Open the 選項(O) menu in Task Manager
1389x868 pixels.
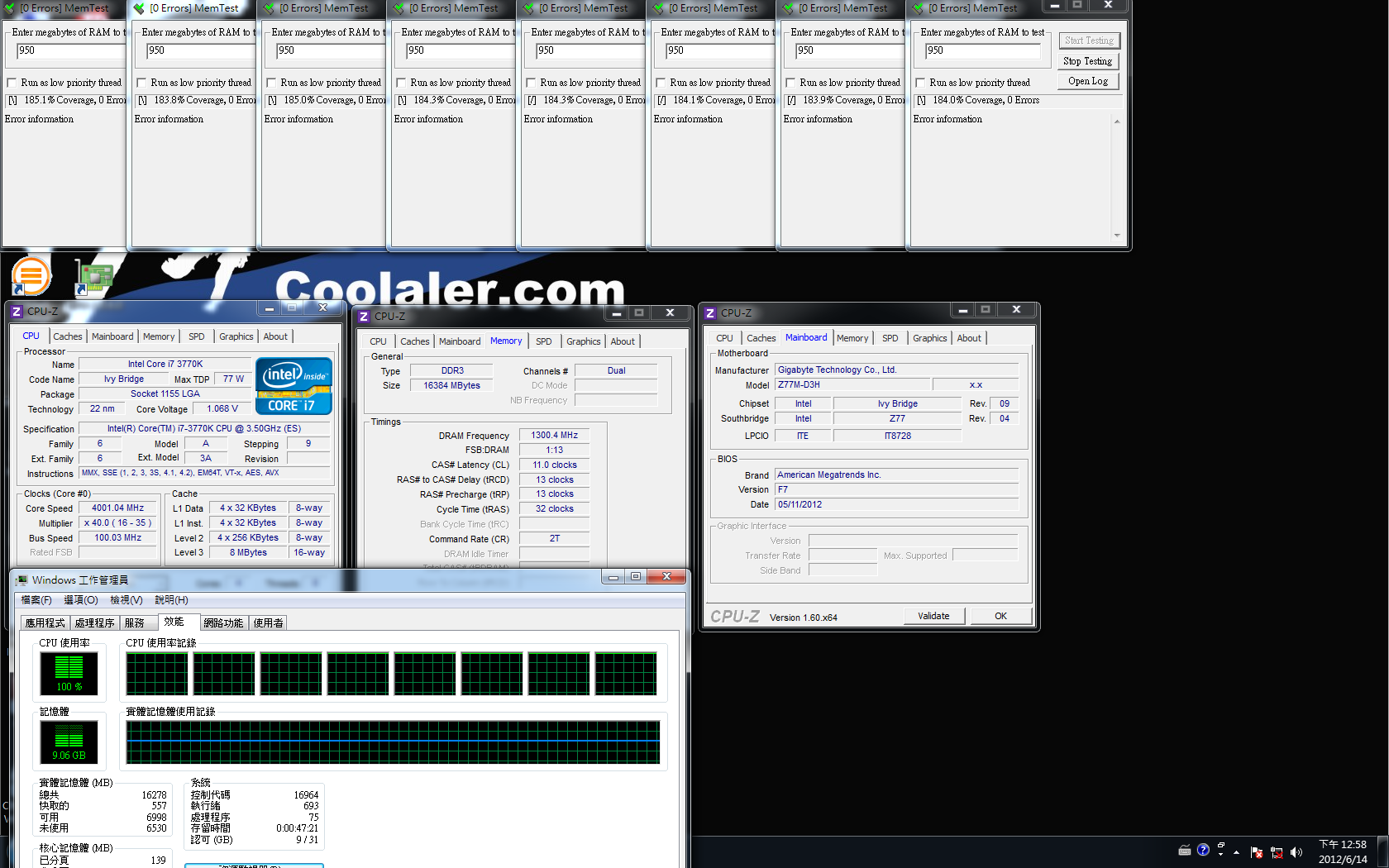81,600
